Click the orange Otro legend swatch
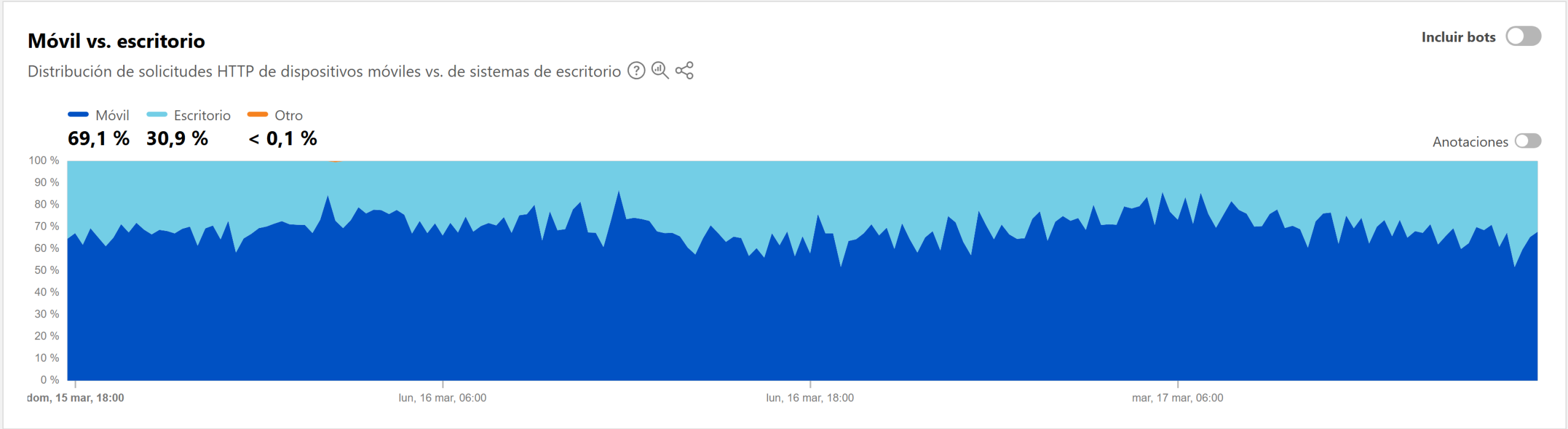 pos(257,115)
